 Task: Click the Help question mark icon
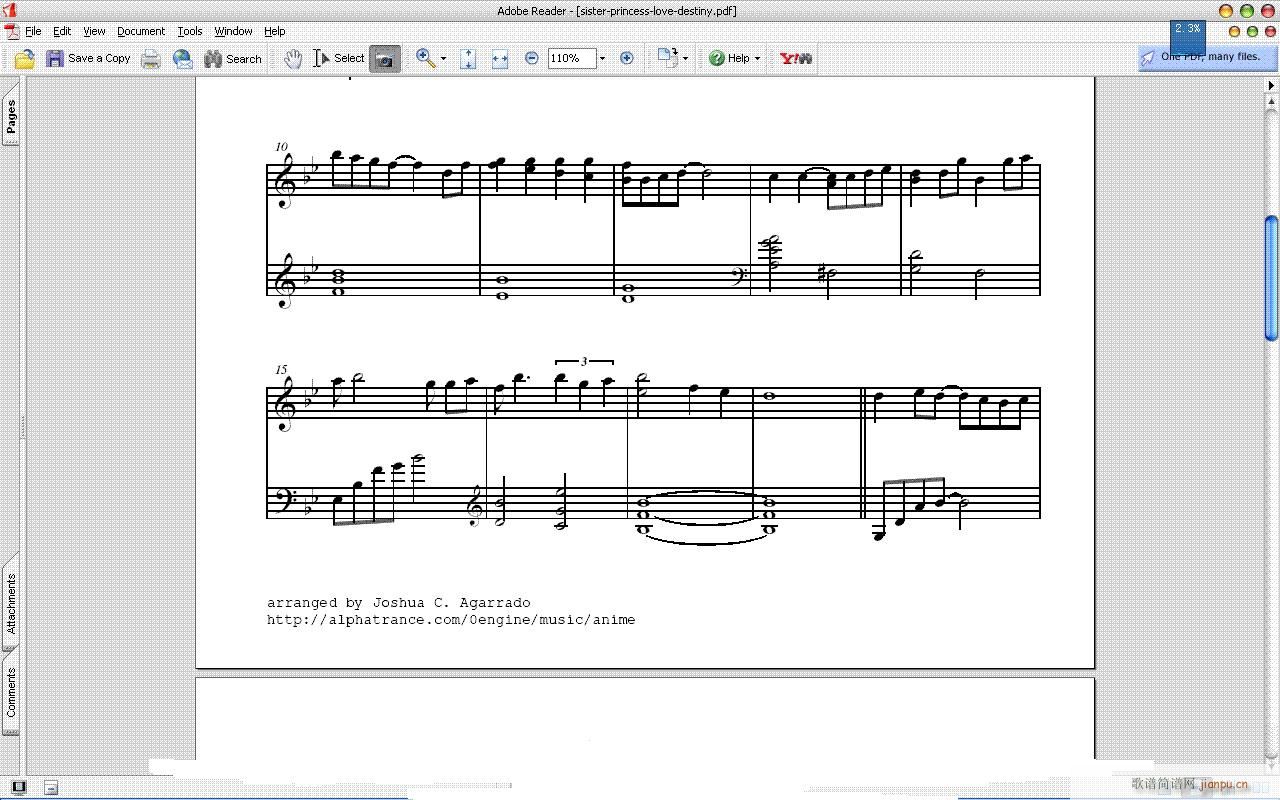(716, 59)
